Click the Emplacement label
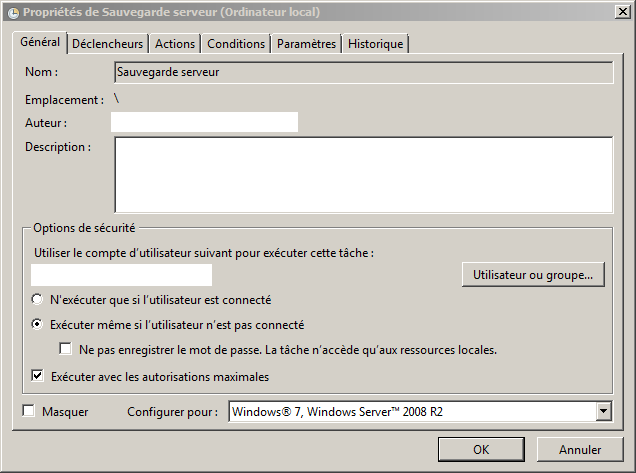 pos(64,100)
